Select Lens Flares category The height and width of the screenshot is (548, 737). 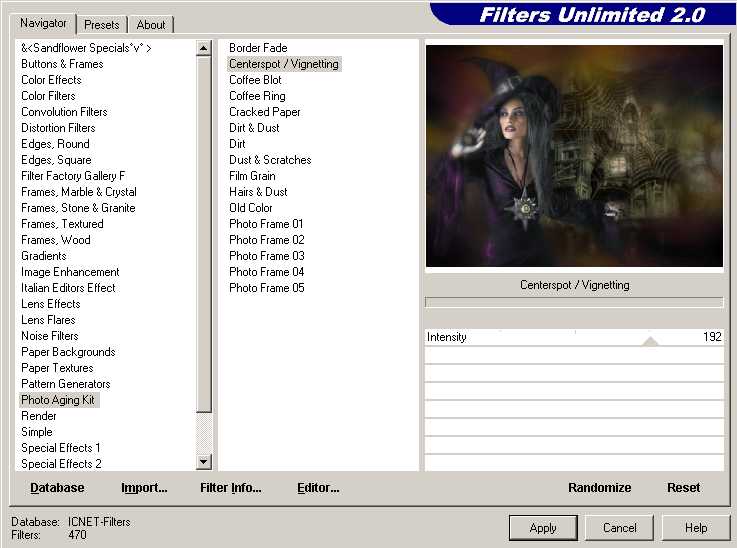click(x=48, y=320)
